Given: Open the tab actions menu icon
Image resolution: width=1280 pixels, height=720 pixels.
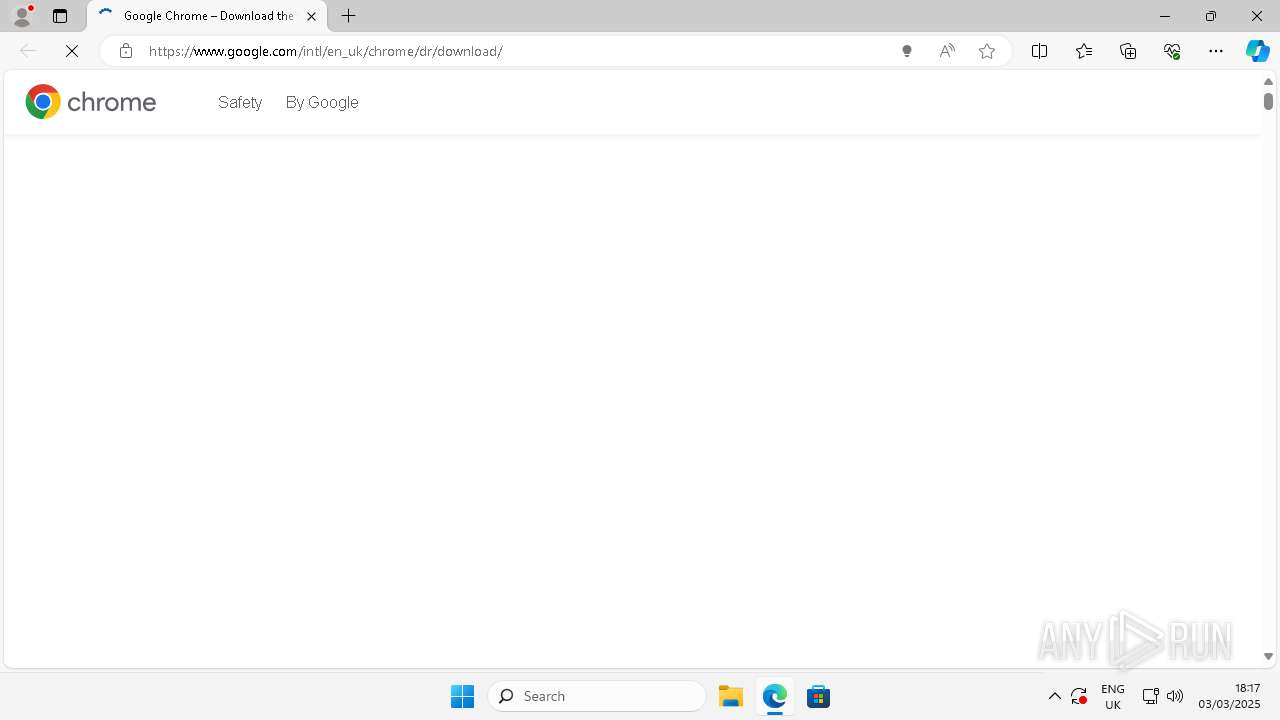Looking at the screenshot, I should coord(60,16).
